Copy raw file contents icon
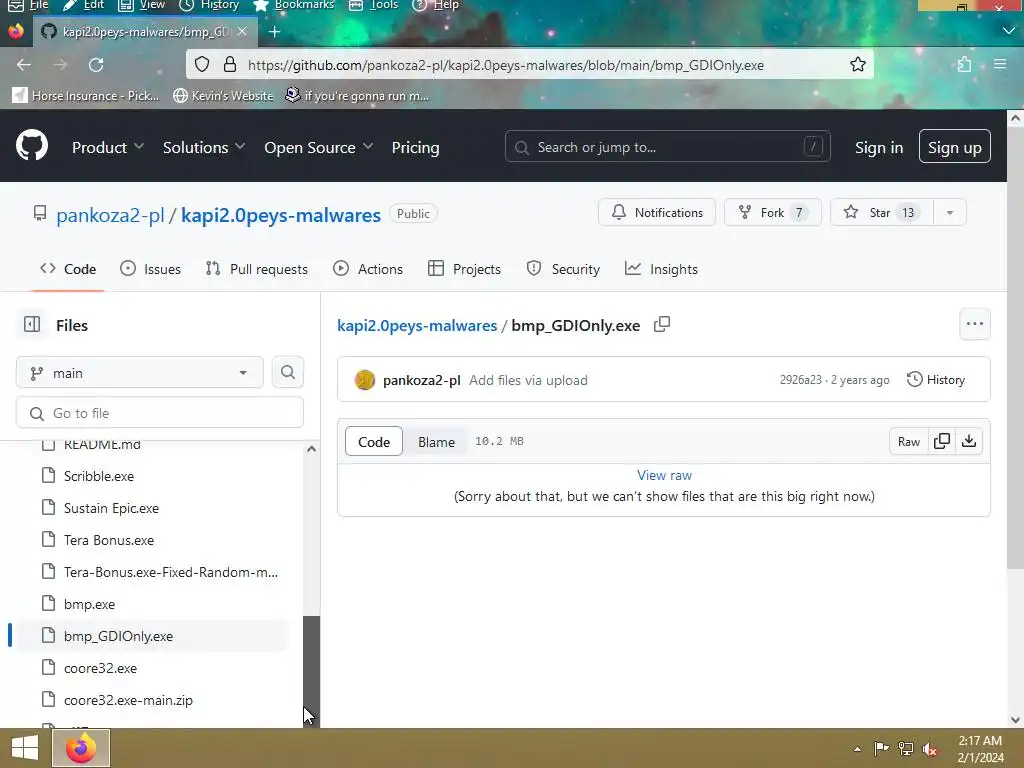 (x=942, y=441)
